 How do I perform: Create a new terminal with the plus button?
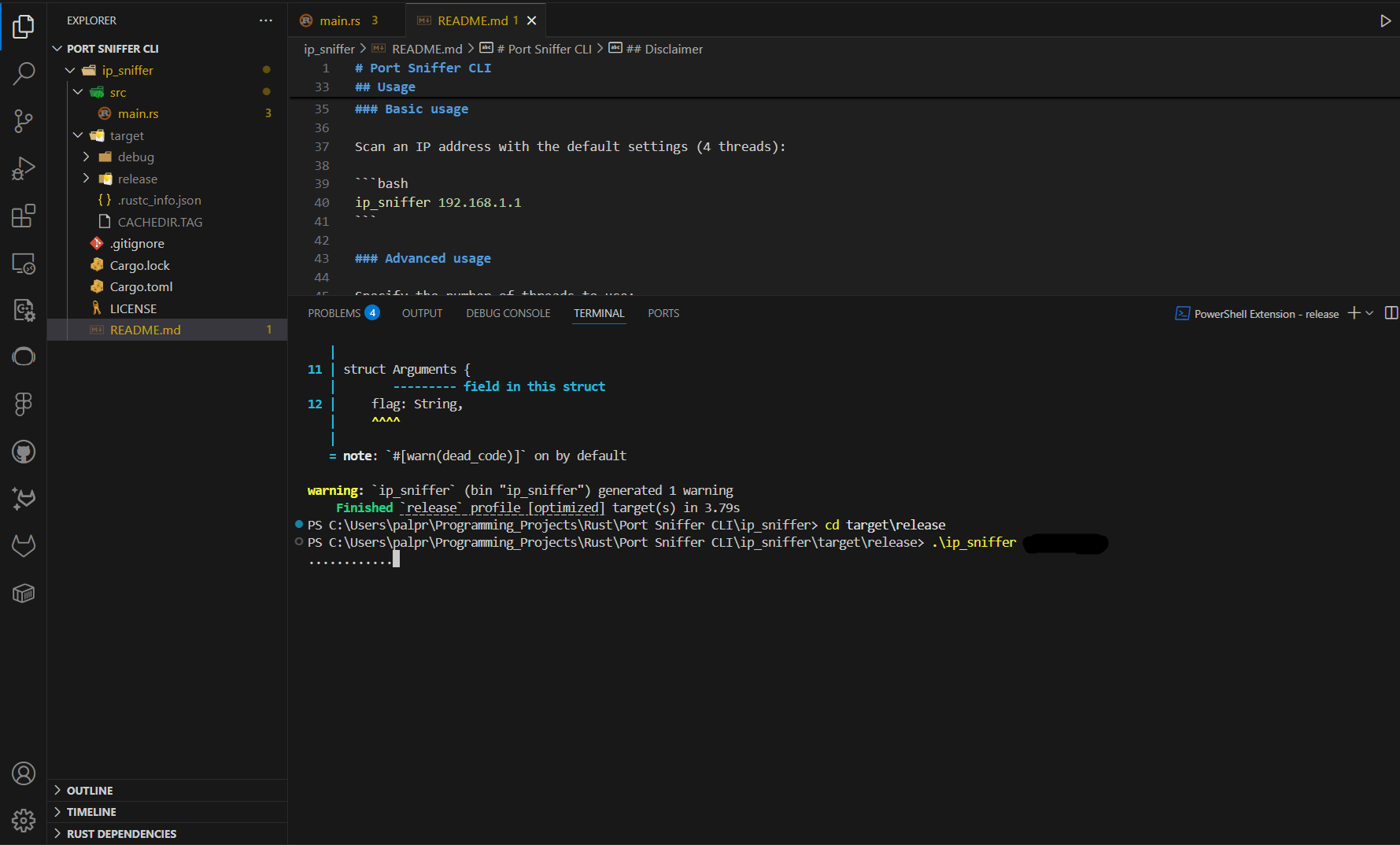(x=1353, y=312)
